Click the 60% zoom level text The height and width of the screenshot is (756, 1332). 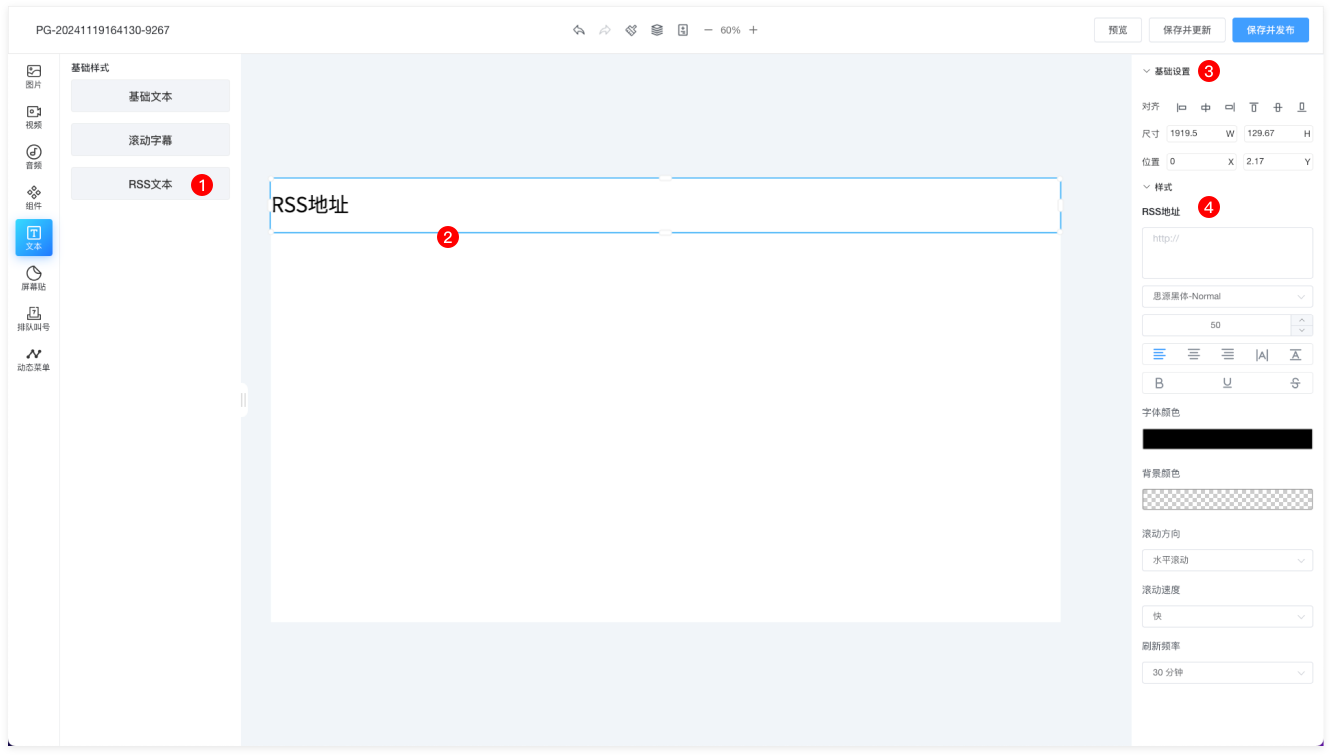[x=730, y=30]
